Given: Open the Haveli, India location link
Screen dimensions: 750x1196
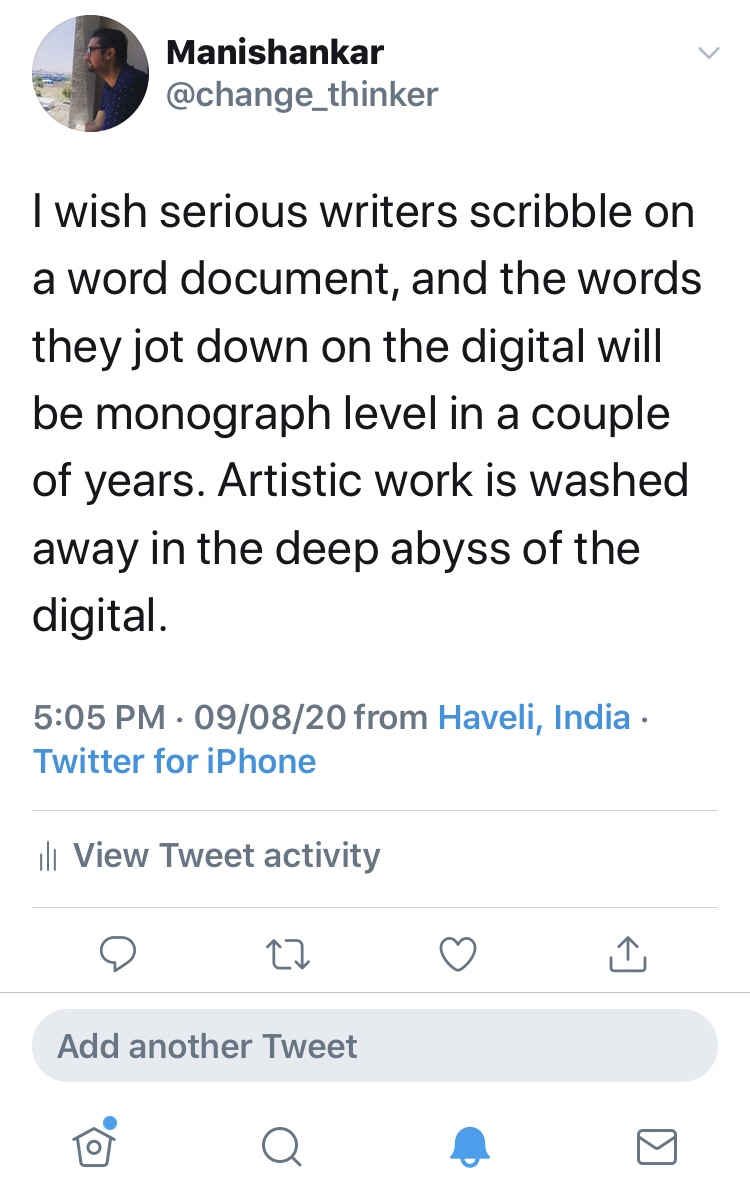Looking at the screenshot, I should coord(535,717).
